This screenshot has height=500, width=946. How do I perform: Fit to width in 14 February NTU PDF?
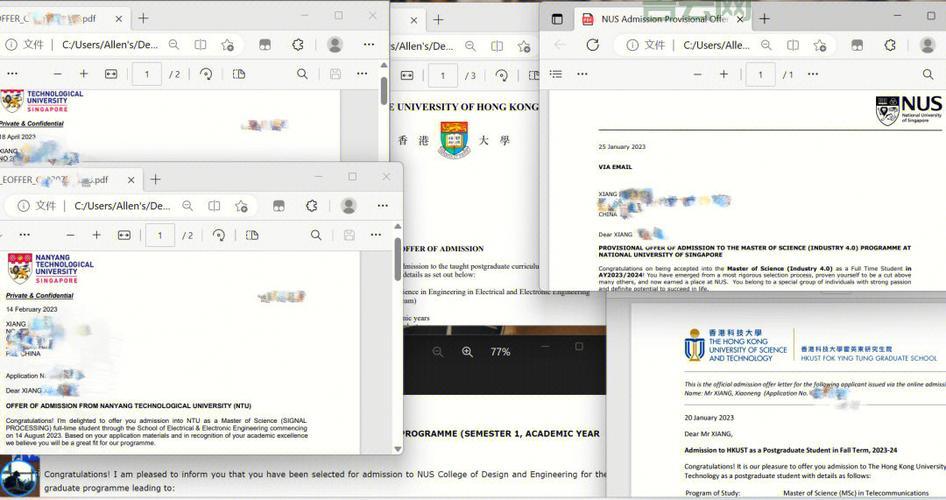[x=124, y=235]
